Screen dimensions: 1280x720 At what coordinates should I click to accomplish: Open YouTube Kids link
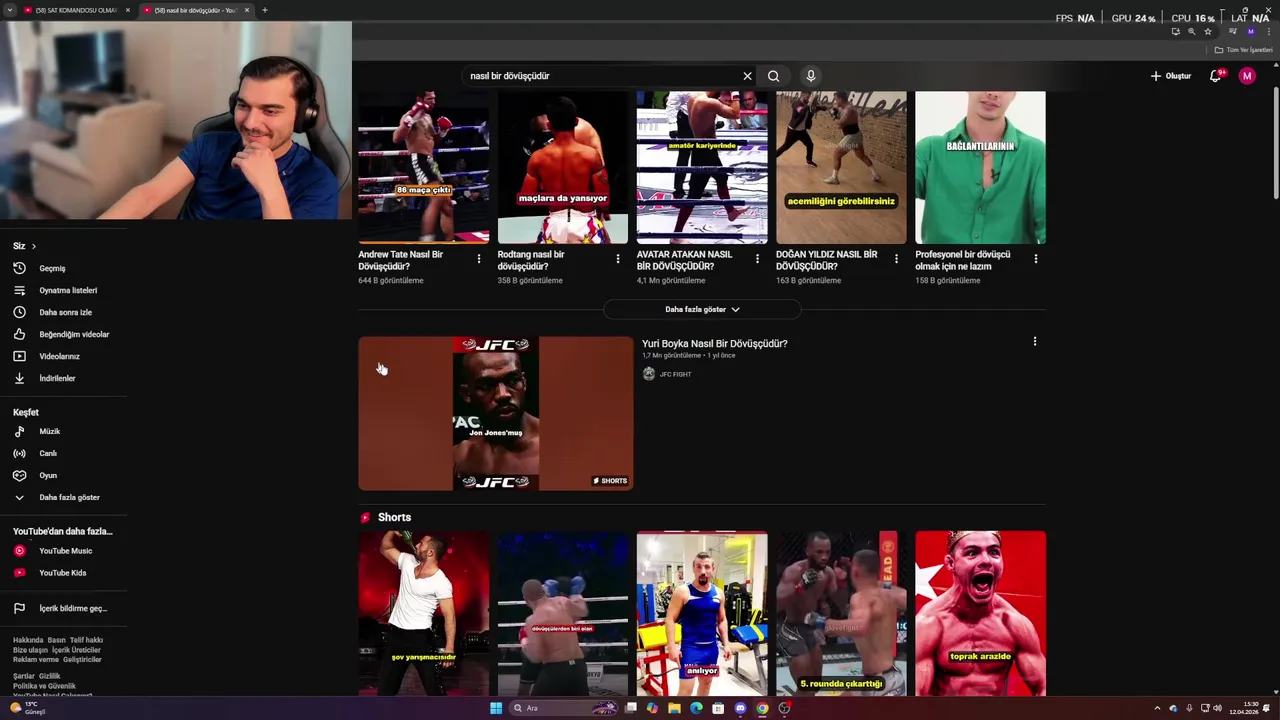pos(63,573)
